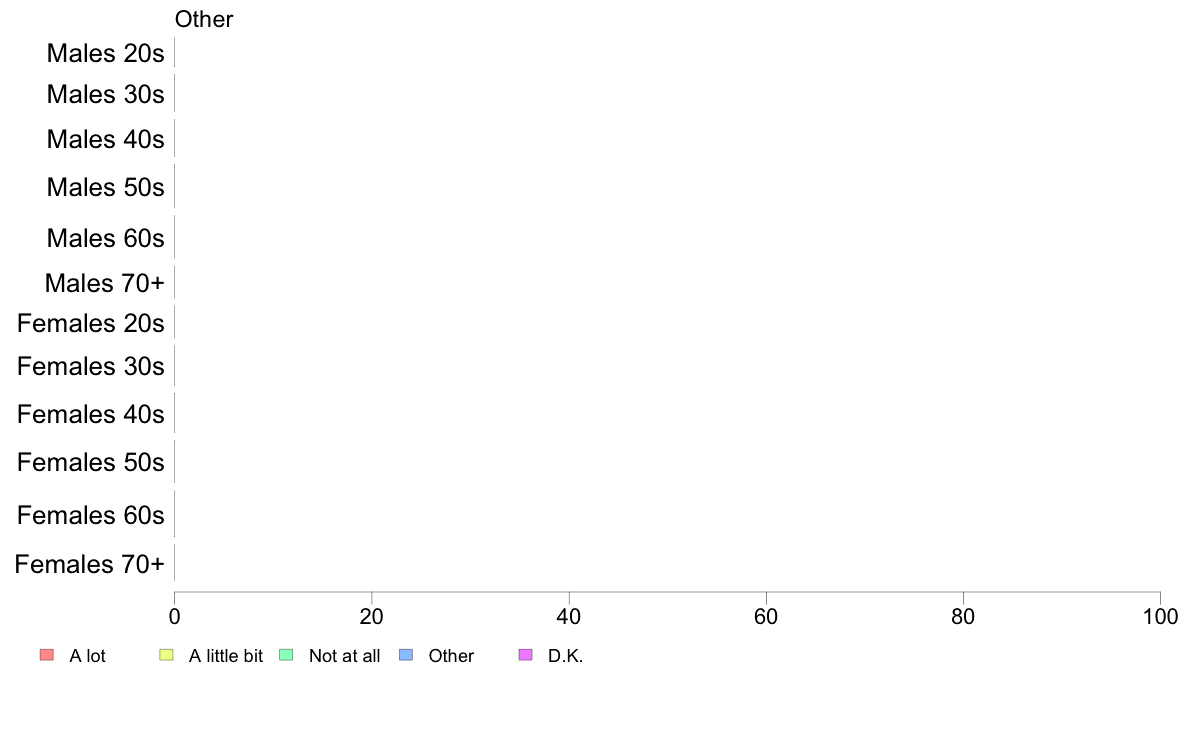Select the 'Males 20s' row label
The height and width of the screenshot is (736, 1188).
point(105,53)
